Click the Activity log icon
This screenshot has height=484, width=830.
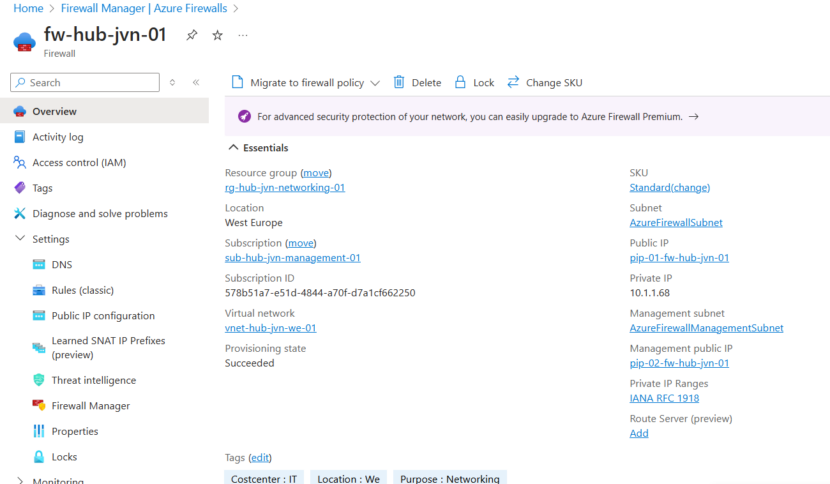20,137
